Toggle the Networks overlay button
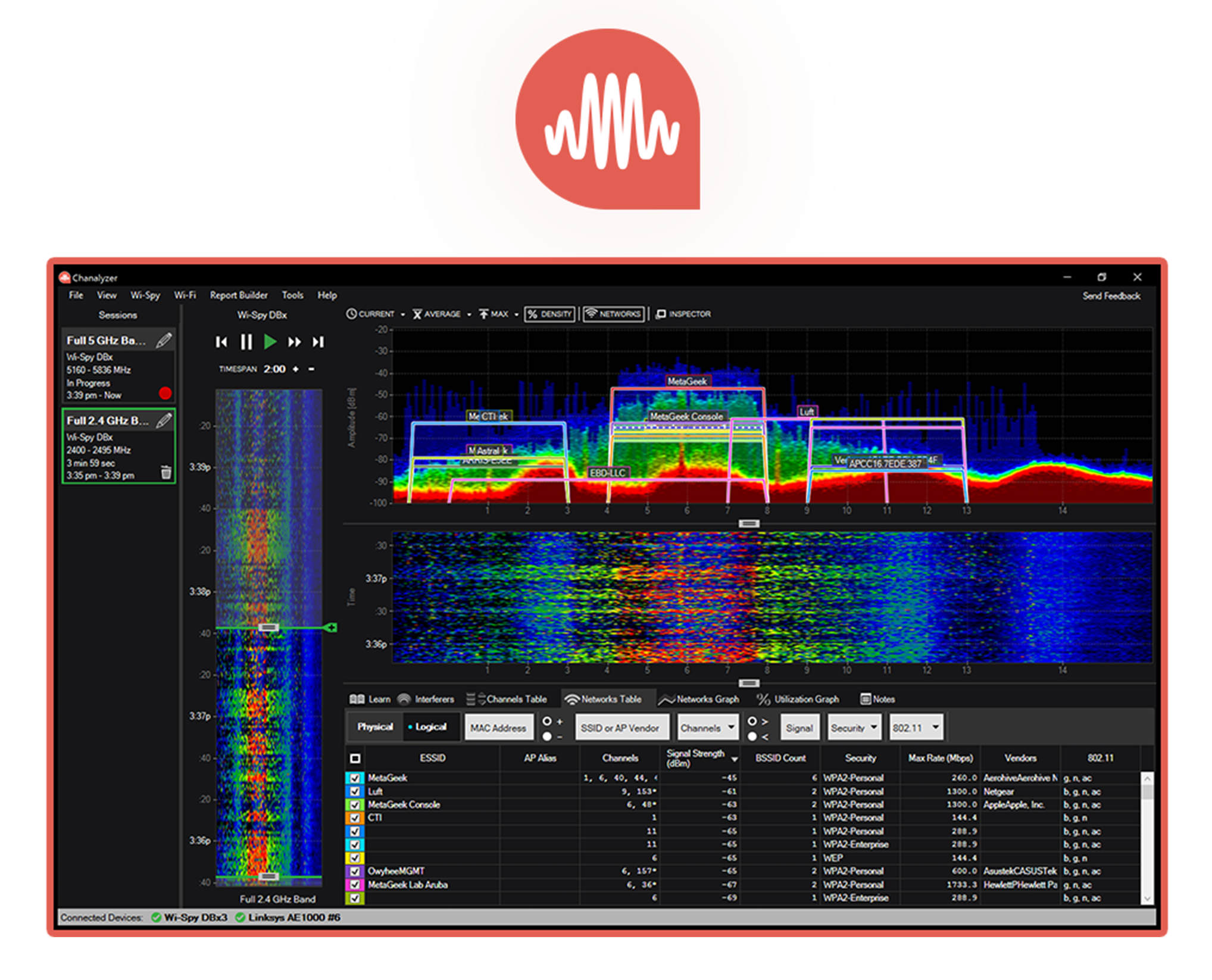This screenshot has height=980, width=1212. 614,314
